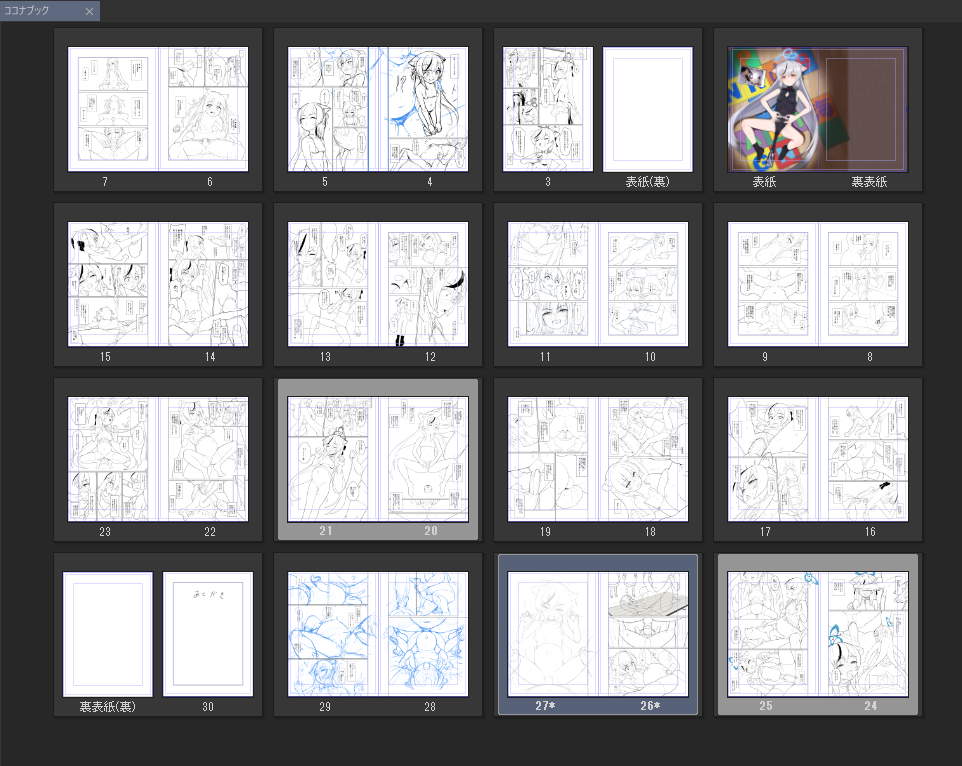The image size is (962, 766).
Task: Select the 表紙(裏) blank page
Action: pyautogui.click(x=647, y=109)
